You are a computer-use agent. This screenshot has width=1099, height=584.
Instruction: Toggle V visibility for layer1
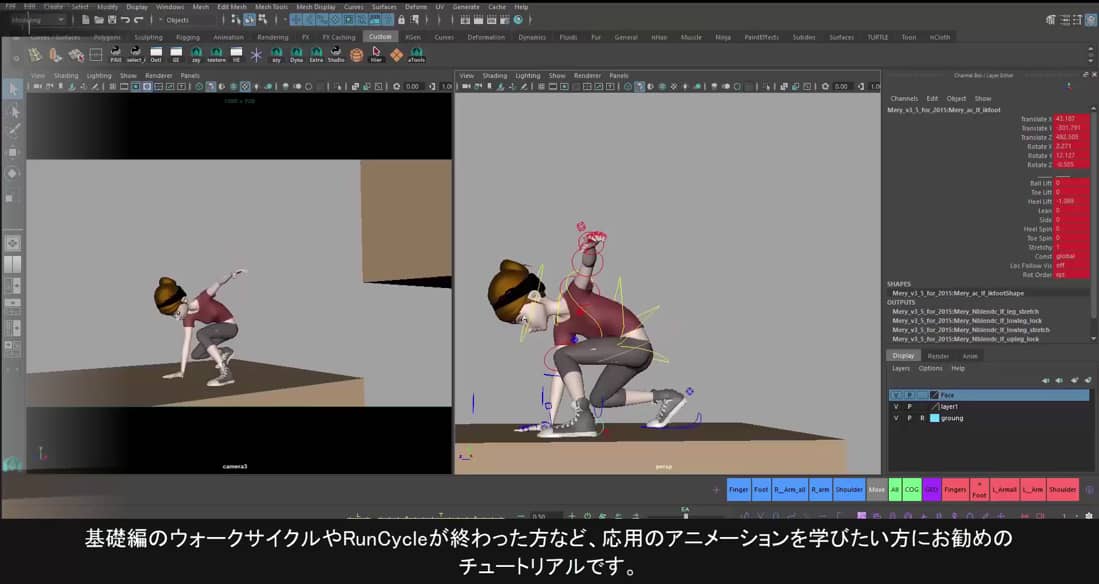coord(896,407)
